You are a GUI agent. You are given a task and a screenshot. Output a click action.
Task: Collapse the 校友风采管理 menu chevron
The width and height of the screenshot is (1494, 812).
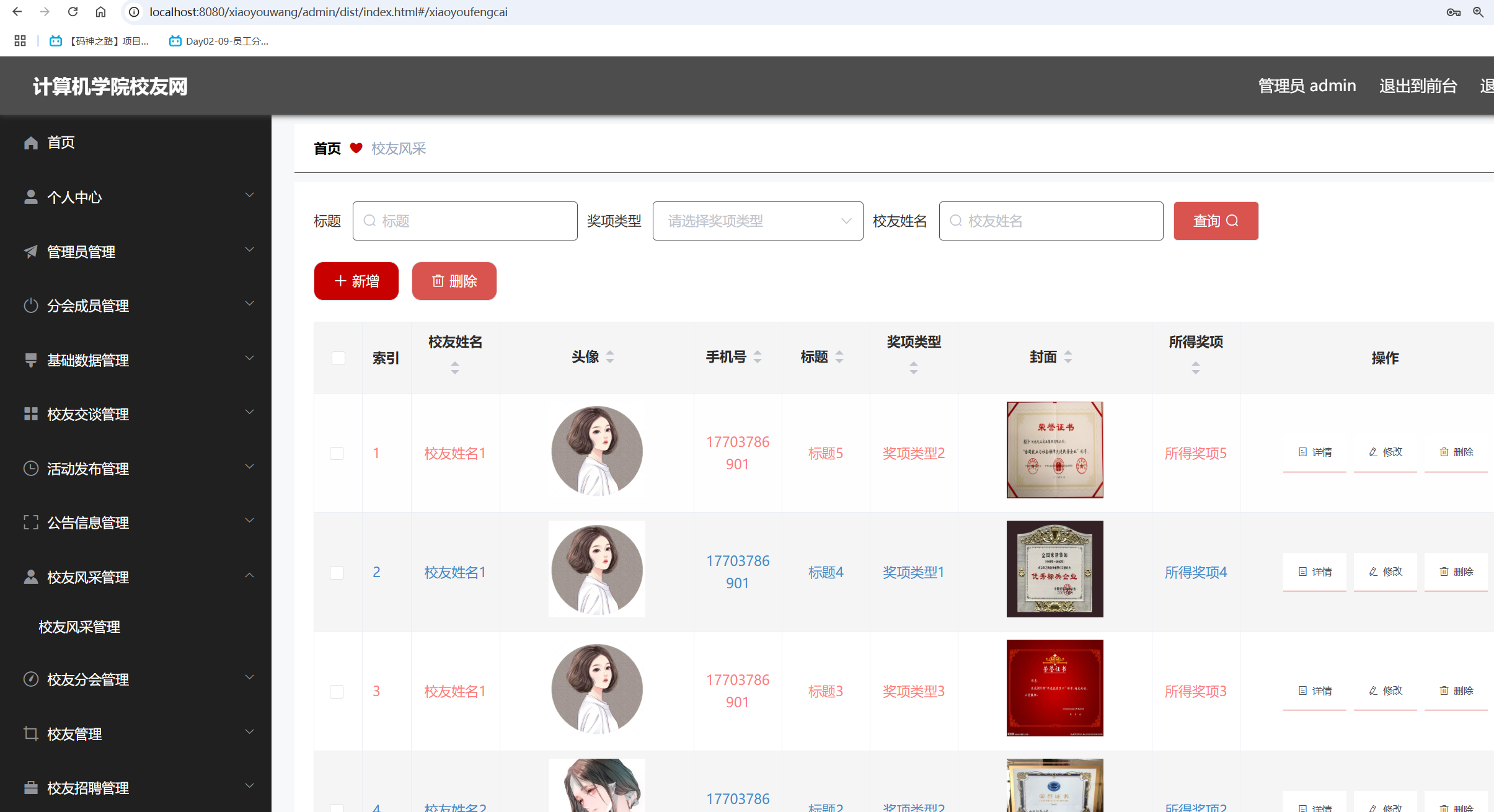(249, 575)
